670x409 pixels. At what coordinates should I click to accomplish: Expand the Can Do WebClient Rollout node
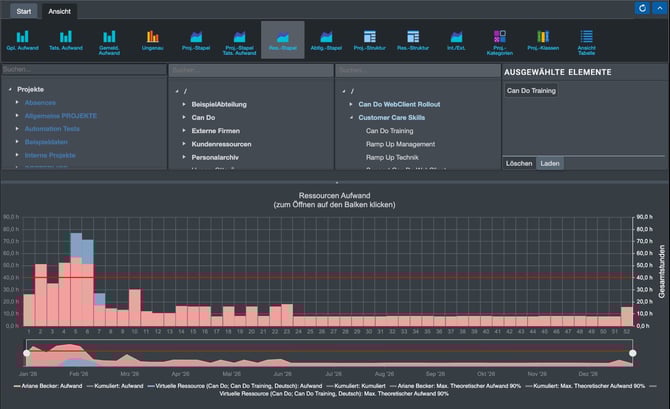click(x=351, y=103)
